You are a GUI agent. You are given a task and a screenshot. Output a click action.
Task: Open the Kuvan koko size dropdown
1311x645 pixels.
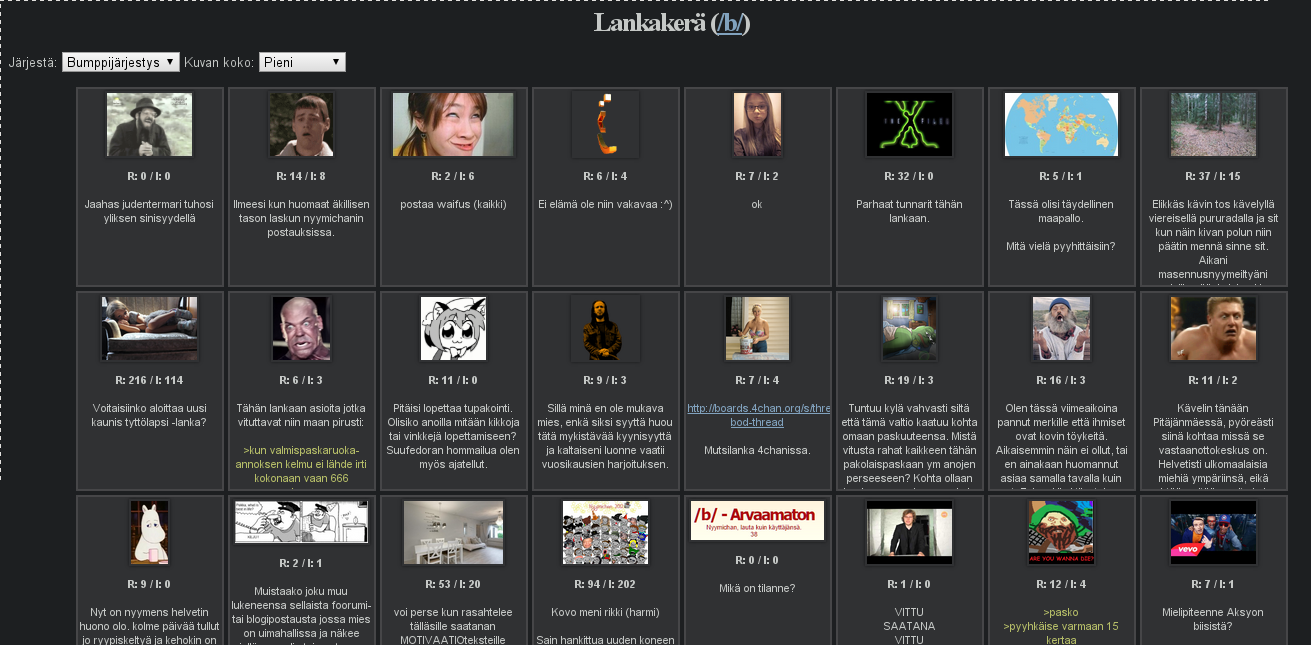point(302,62)
